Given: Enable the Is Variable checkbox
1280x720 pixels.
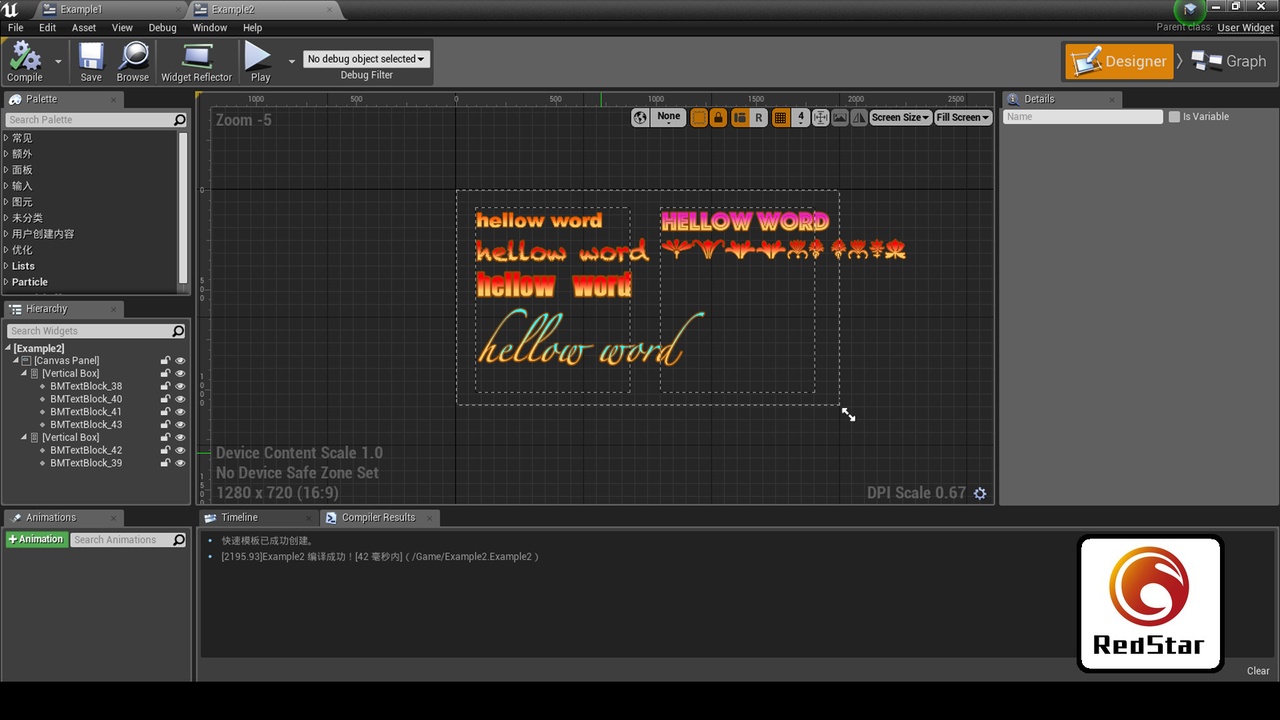Looking at the screenshot, I should click(1174, 117).
